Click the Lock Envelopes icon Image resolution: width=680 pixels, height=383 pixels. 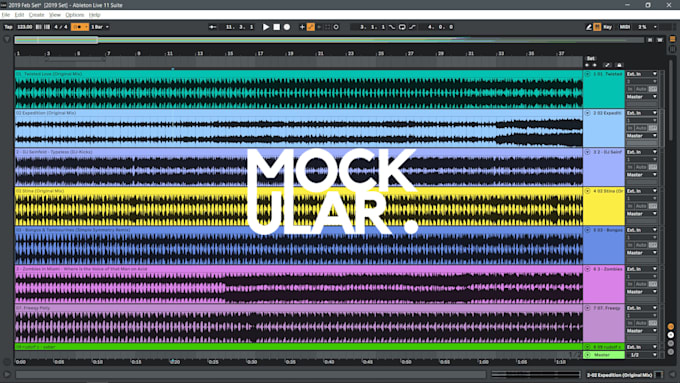point(619,65)
